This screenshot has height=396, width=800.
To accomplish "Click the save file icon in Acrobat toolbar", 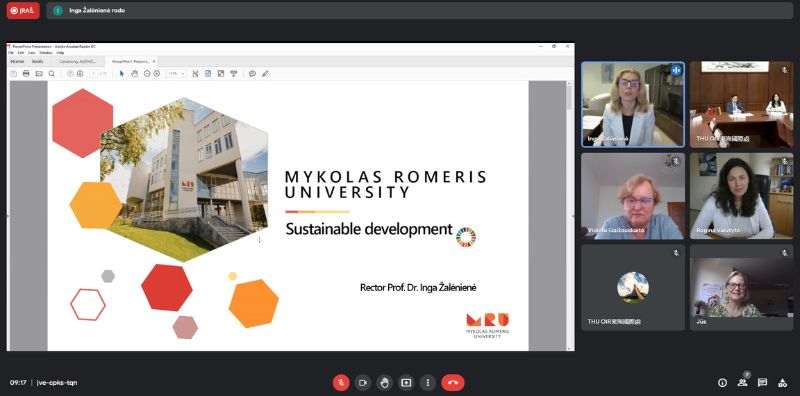I will (x=14, y=73).
